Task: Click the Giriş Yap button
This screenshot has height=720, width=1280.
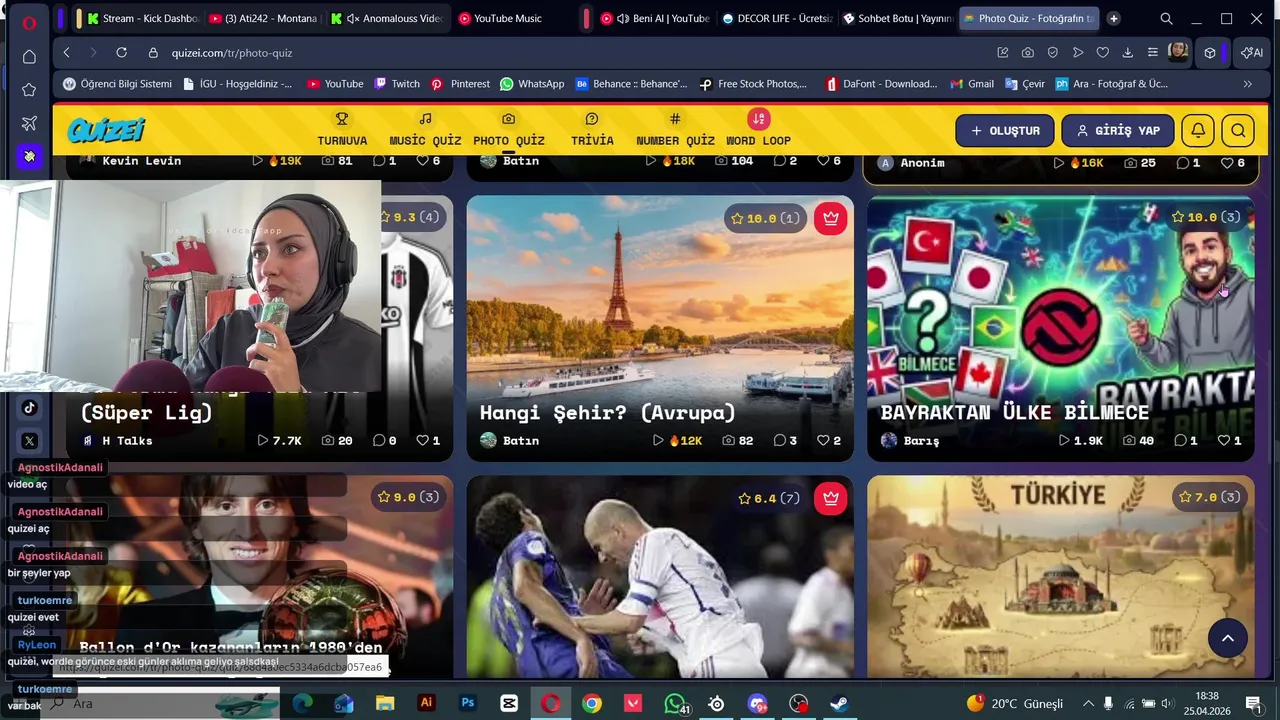Action: (x=1117, y=131)
